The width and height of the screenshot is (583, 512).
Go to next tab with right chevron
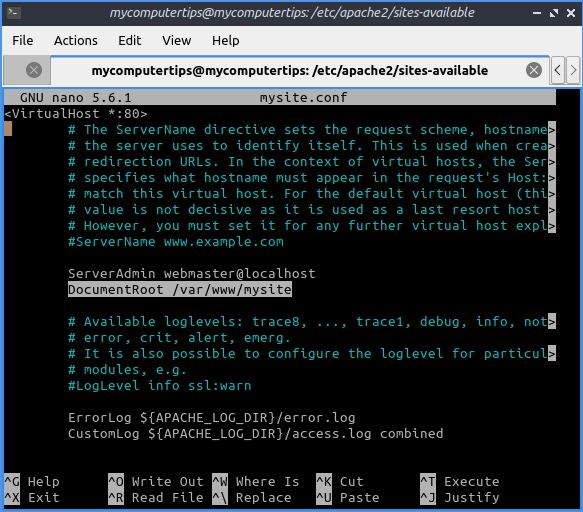click(x=573, y=70)
